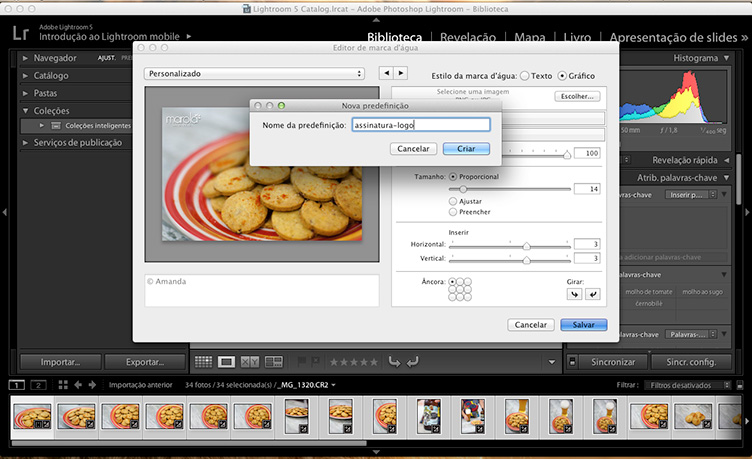Image resolution: width=752 pixels, height=459 pixels.
Task: Click the Escolher image button
Action: 577,97
